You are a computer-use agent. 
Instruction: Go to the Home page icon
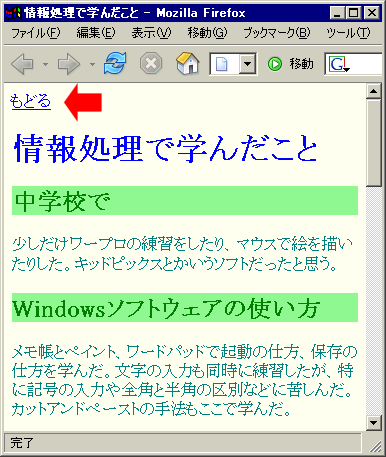coord(188,63)
